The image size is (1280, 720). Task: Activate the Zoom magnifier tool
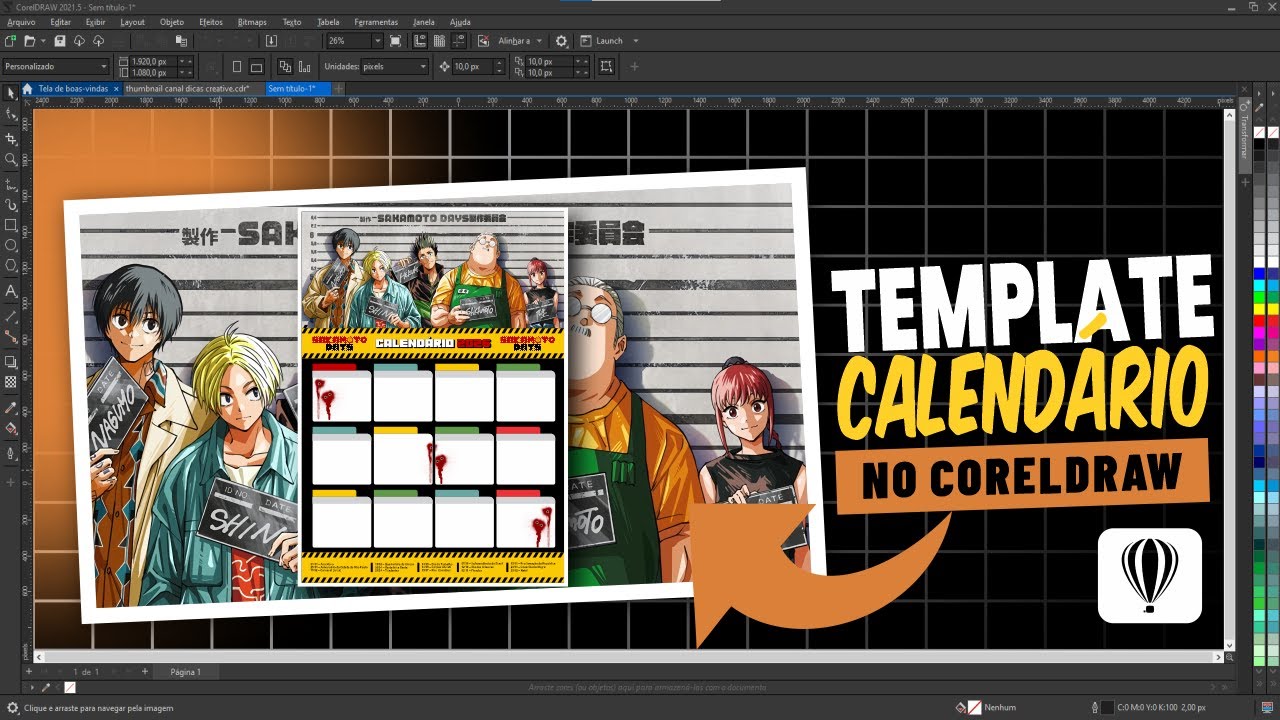click(x=11, y=159)
